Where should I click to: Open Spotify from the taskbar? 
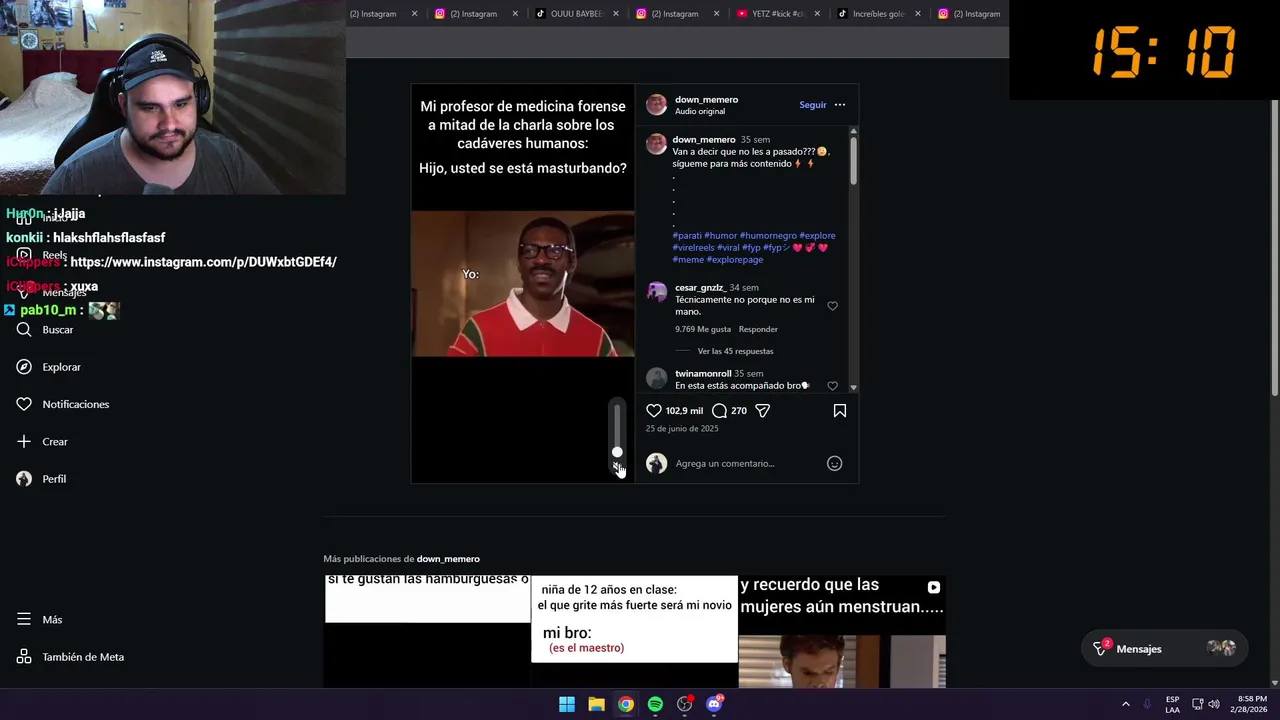[655, 704]
